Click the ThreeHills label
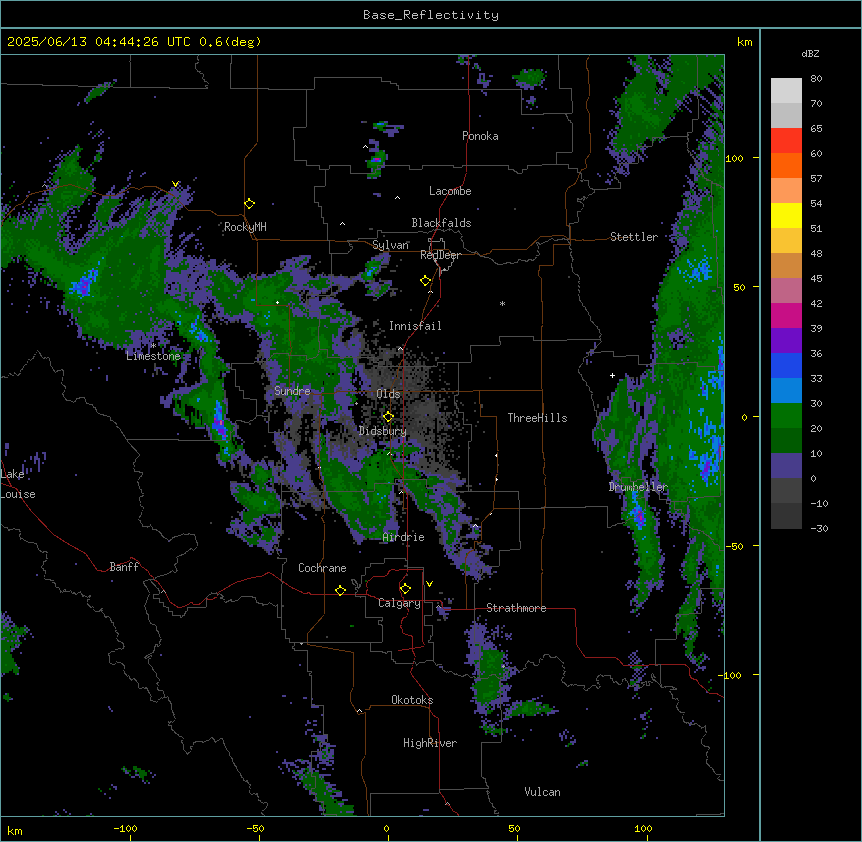This screenshot has width=862, height=842. point(537,418)
